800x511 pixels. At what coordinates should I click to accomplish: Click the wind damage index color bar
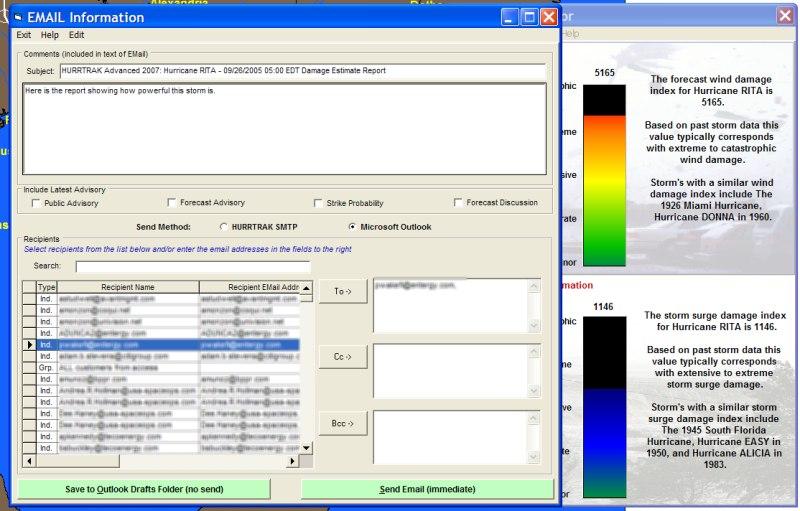(x=604, y=175)
